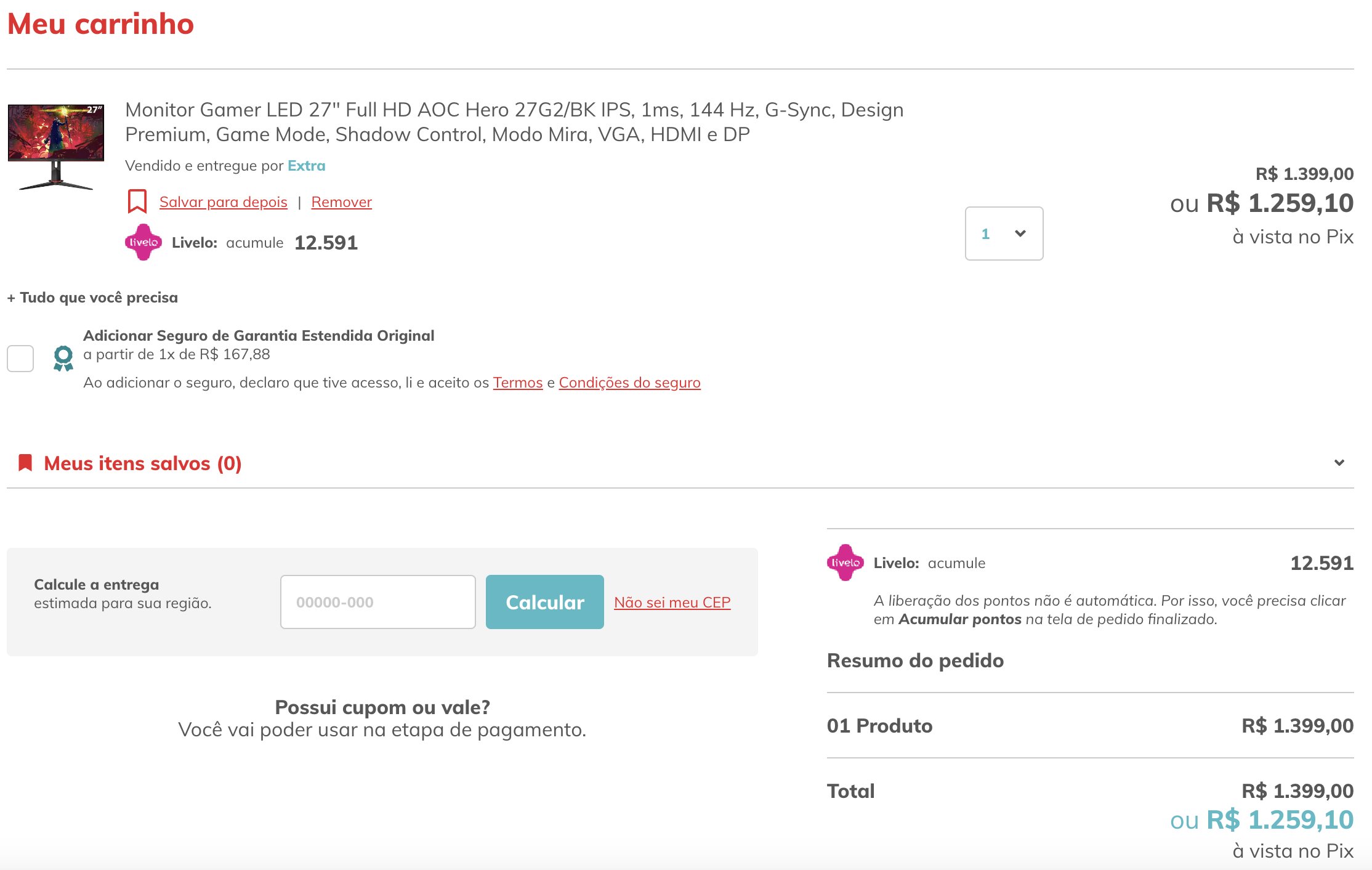Click the + Tudo que você precisa heading
The width and height of the screenshot is (1372, 870).
click(x=92, y=298)
